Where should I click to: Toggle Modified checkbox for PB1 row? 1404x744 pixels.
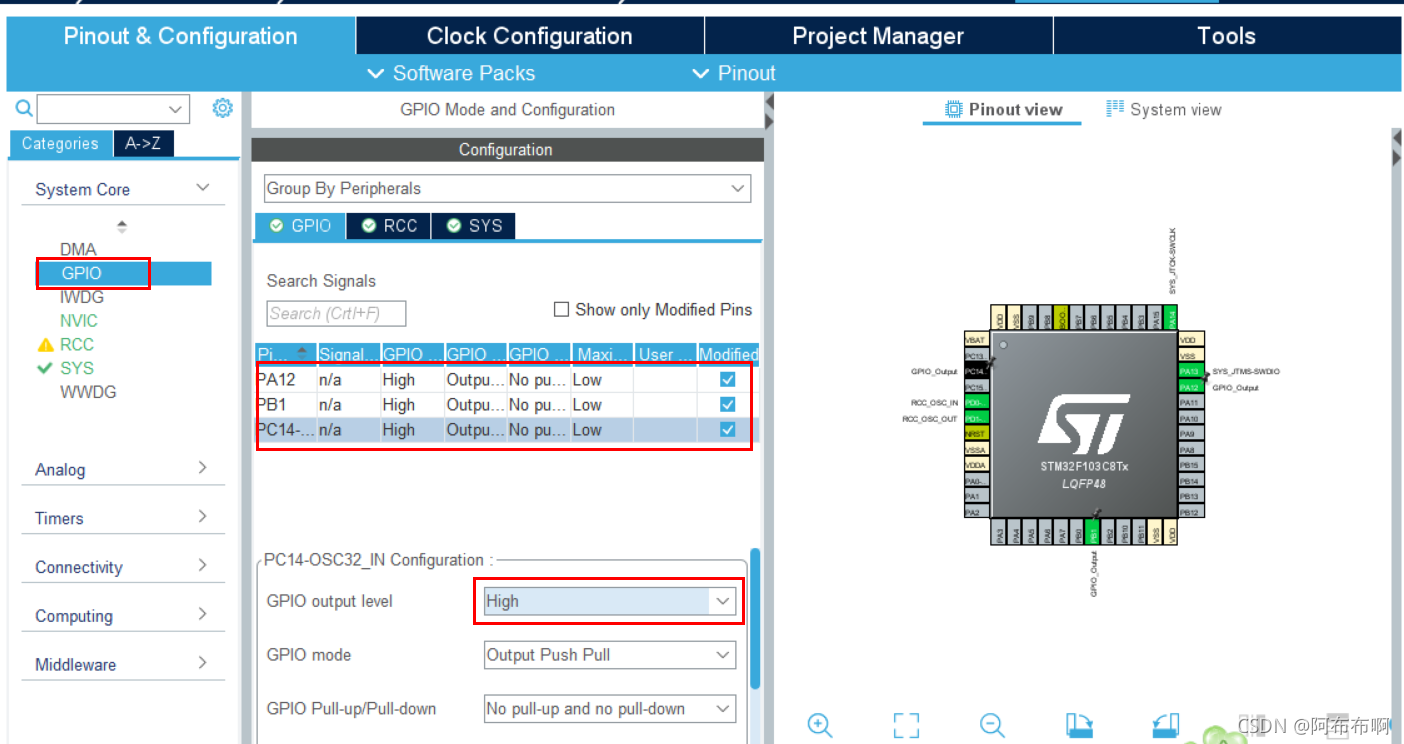click(x=727, y=405)
